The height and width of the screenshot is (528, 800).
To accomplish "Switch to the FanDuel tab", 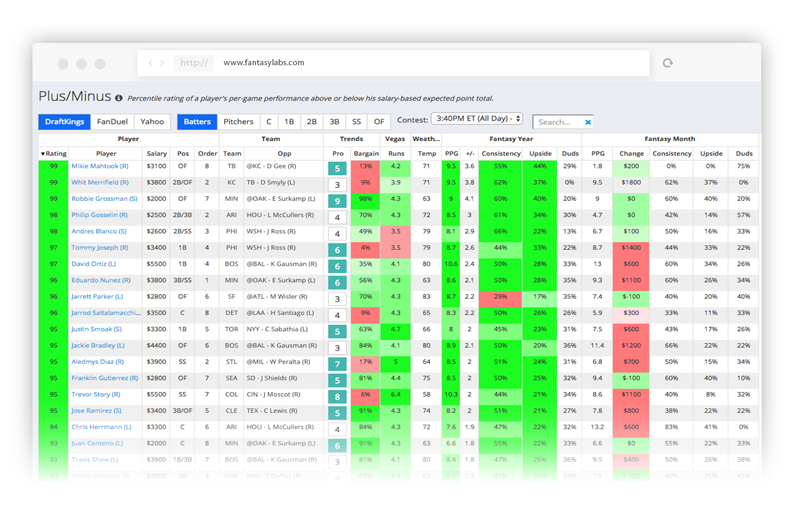I will pyautogui.click(x=112, y=121).
